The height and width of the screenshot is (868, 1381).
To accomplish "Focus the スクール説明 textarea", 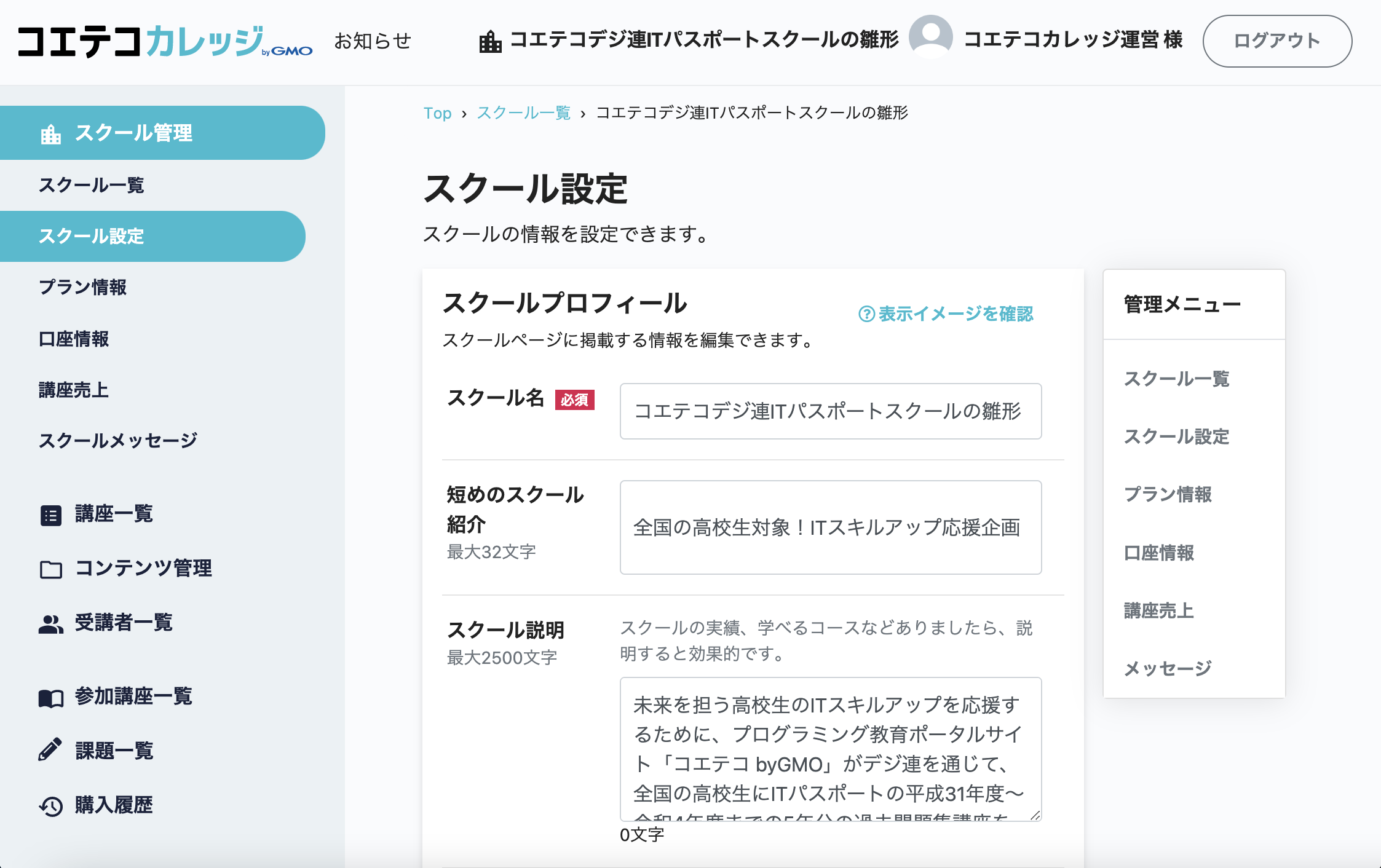I will pos(831,749).
